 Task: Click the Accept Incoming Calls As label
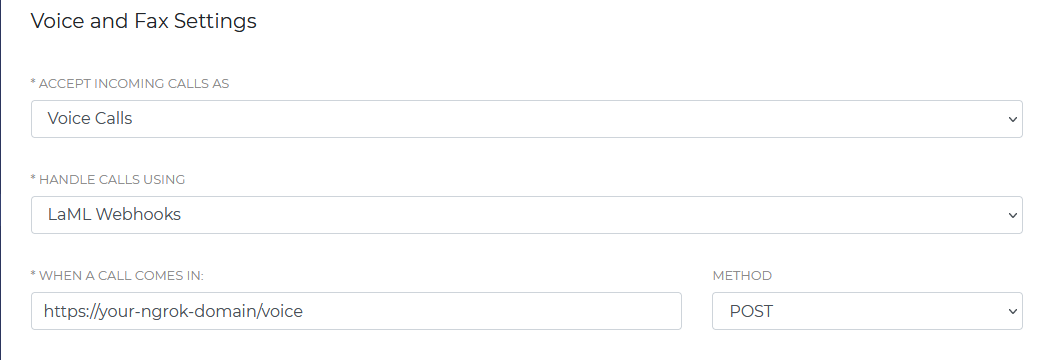pyautogui.click(x=134, y=84)
